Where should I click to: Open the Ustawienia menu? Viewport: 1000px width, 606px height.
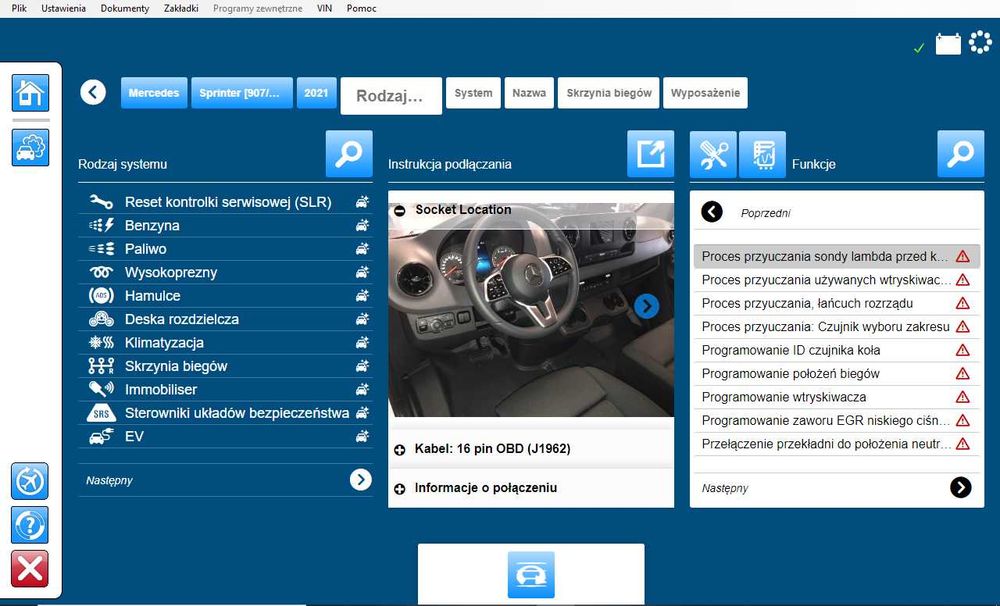tap(63, 8)
